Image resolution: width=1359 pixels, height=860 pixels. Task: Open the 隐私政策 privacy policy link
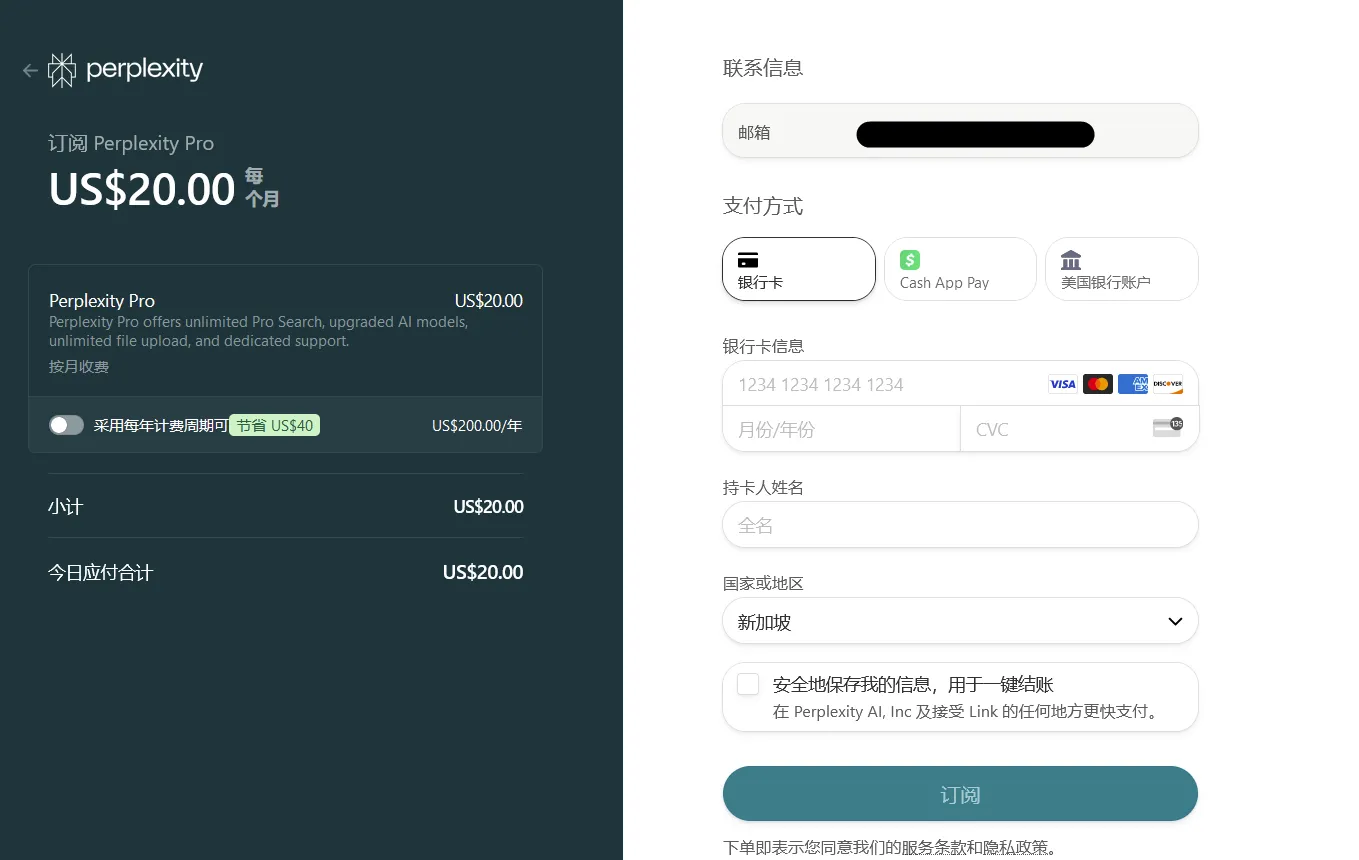tap(1017, 847)
